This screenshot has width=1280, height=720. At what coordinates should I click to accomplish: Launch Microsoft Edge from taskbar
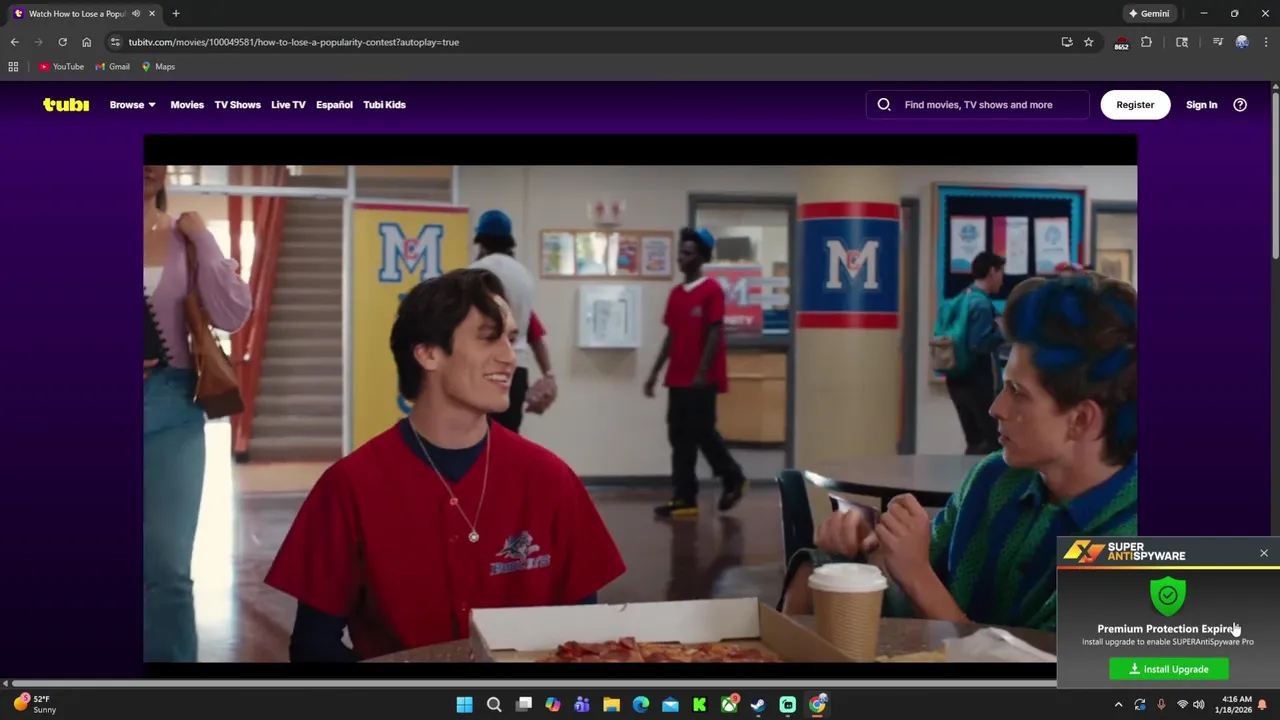(x=641, y=704)
